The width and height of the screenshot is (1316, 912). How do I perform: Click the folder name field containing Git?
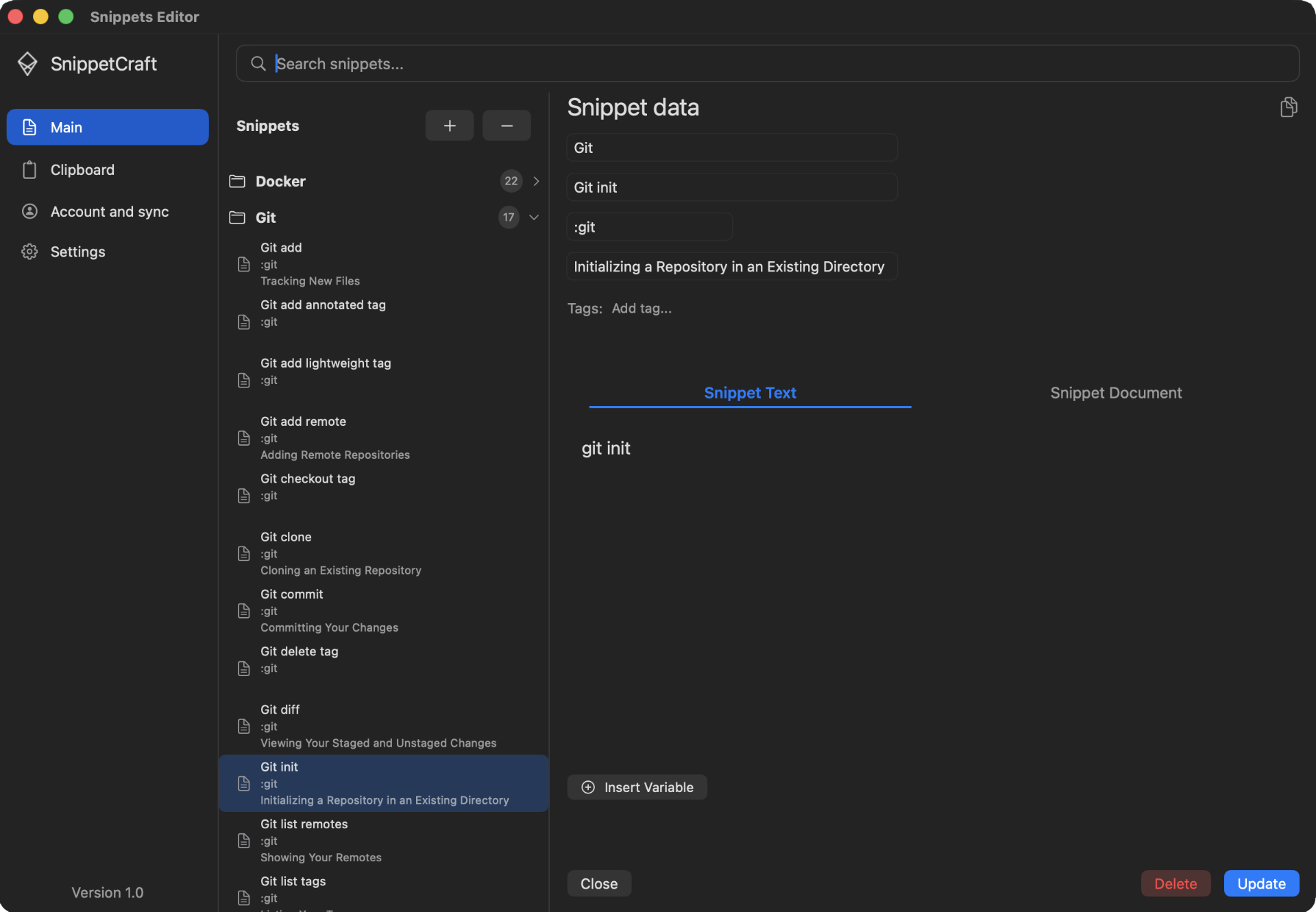[732, 147]
